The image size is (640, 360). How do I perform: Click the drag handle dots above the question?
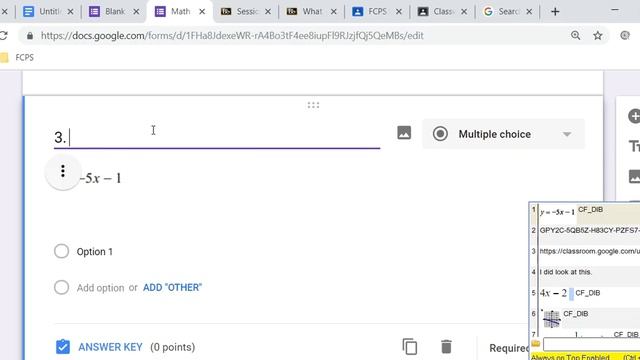(313, 105)
